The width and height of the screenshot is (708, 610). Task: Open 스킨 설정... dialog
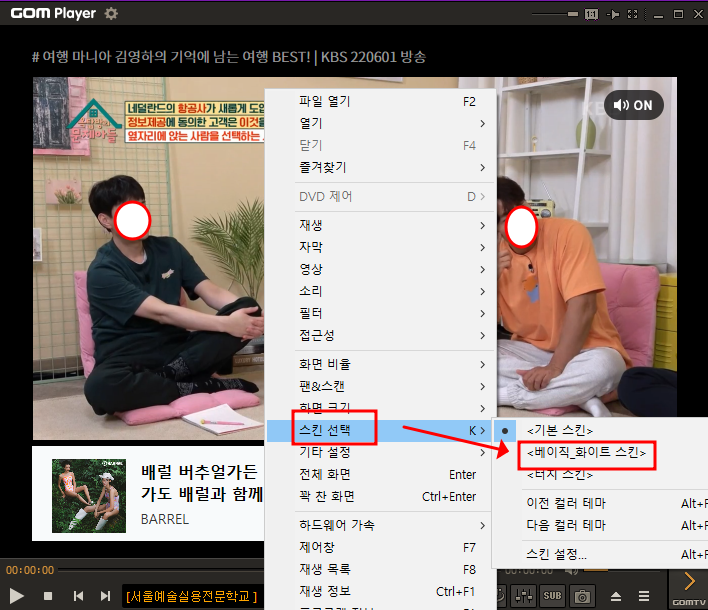pos(601,554)
